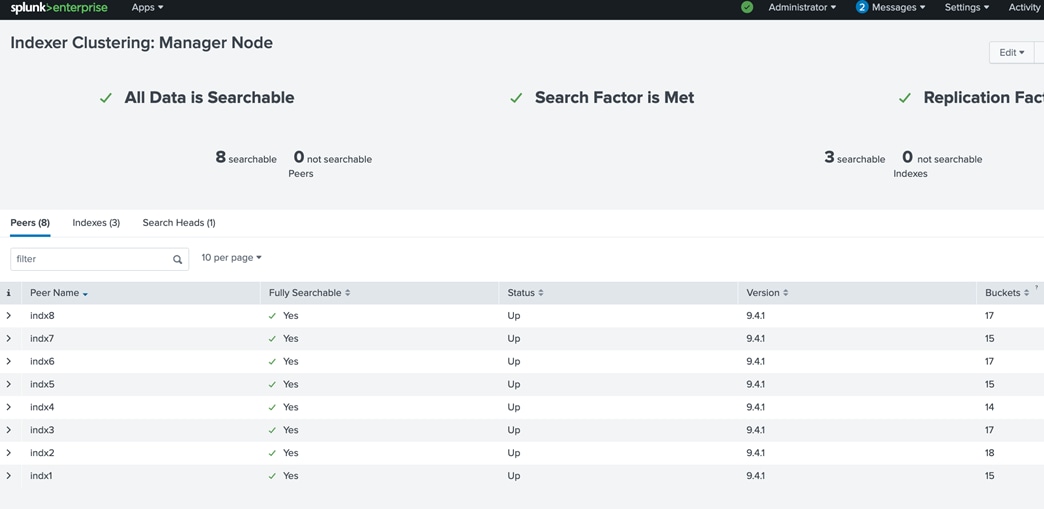Screen dimensions: 1044x509
Task: Open the Settings menu
Action: point(967,7)
